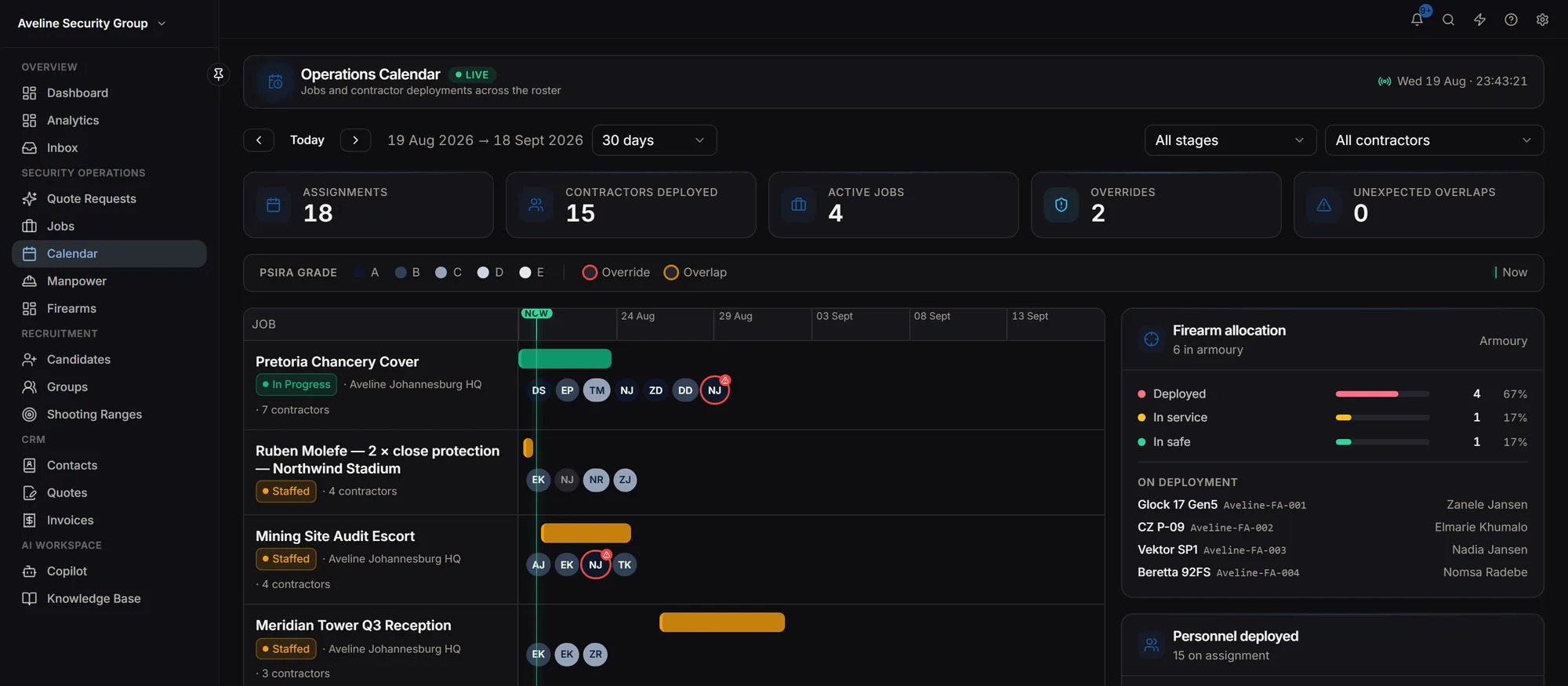Click the search magnifier icon
The height and width of the screenshot is (686, 1568).
click(x=1448, y=20)
